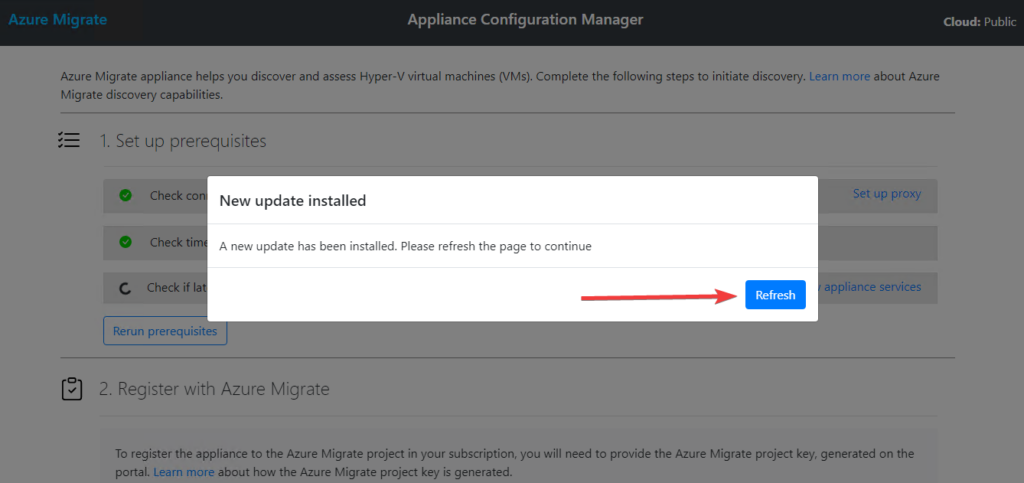Click the checklist icon beside Set up prerequisites

69,140
